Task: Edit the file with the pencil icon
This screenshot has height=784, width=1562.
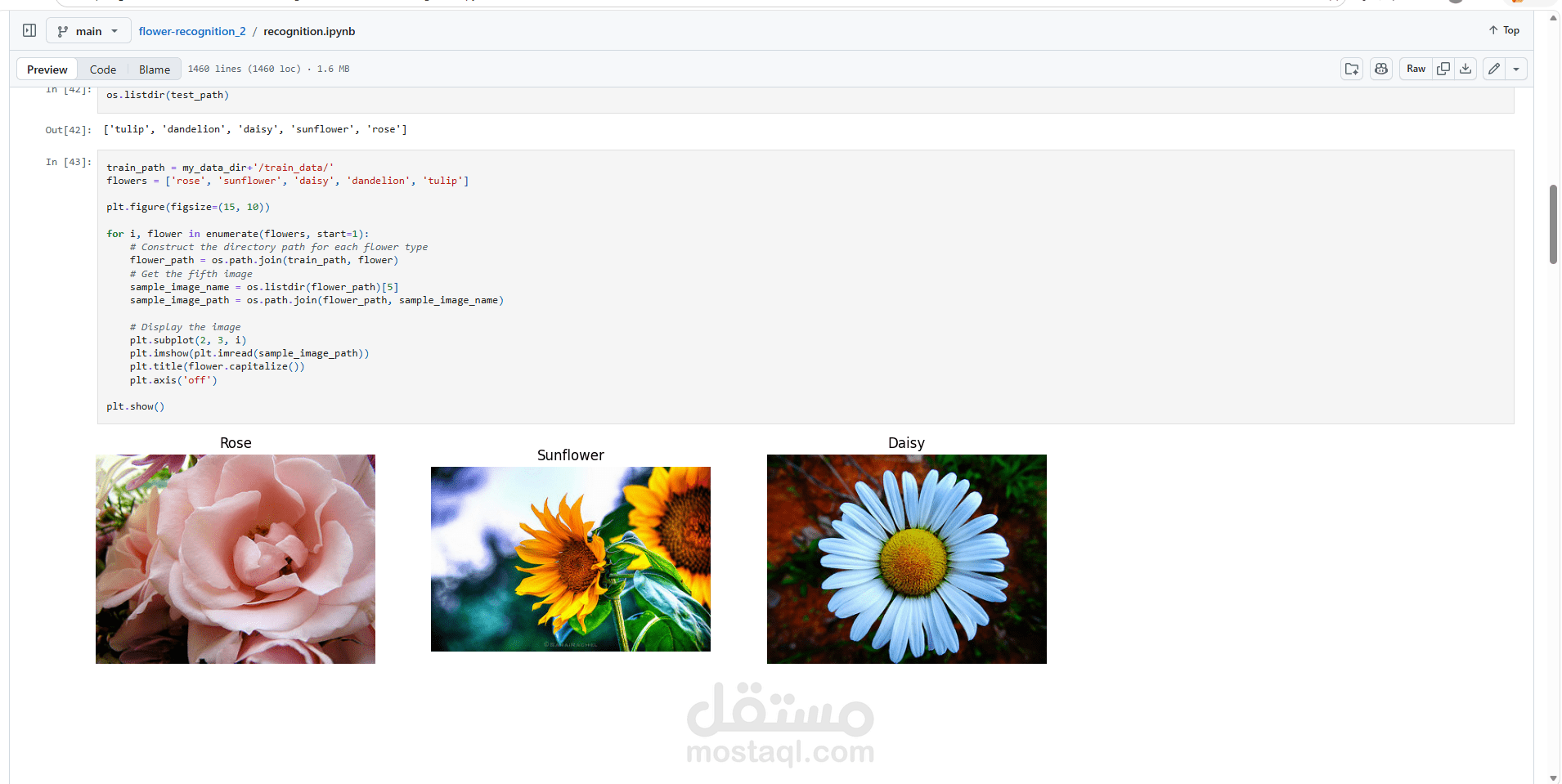Action: [1494, 69]
